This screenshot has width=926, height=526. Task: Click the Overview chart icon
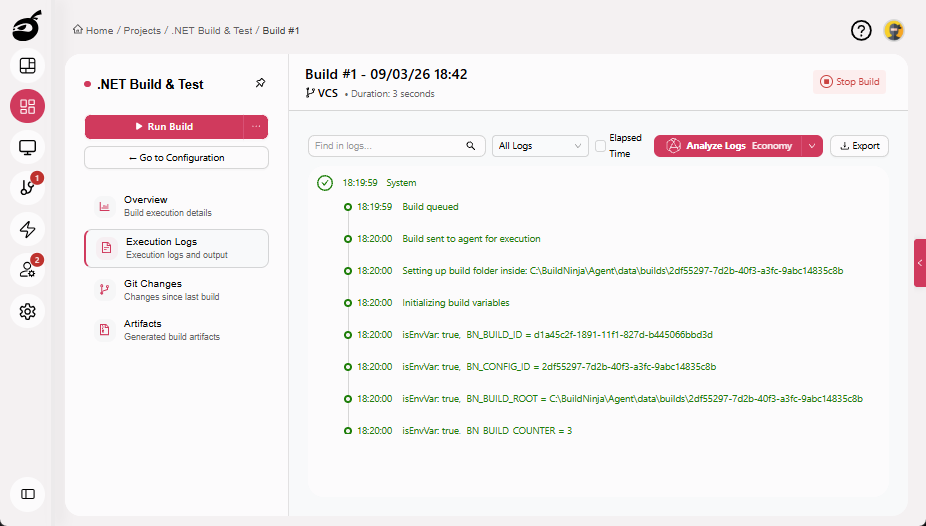click(105, 206)
